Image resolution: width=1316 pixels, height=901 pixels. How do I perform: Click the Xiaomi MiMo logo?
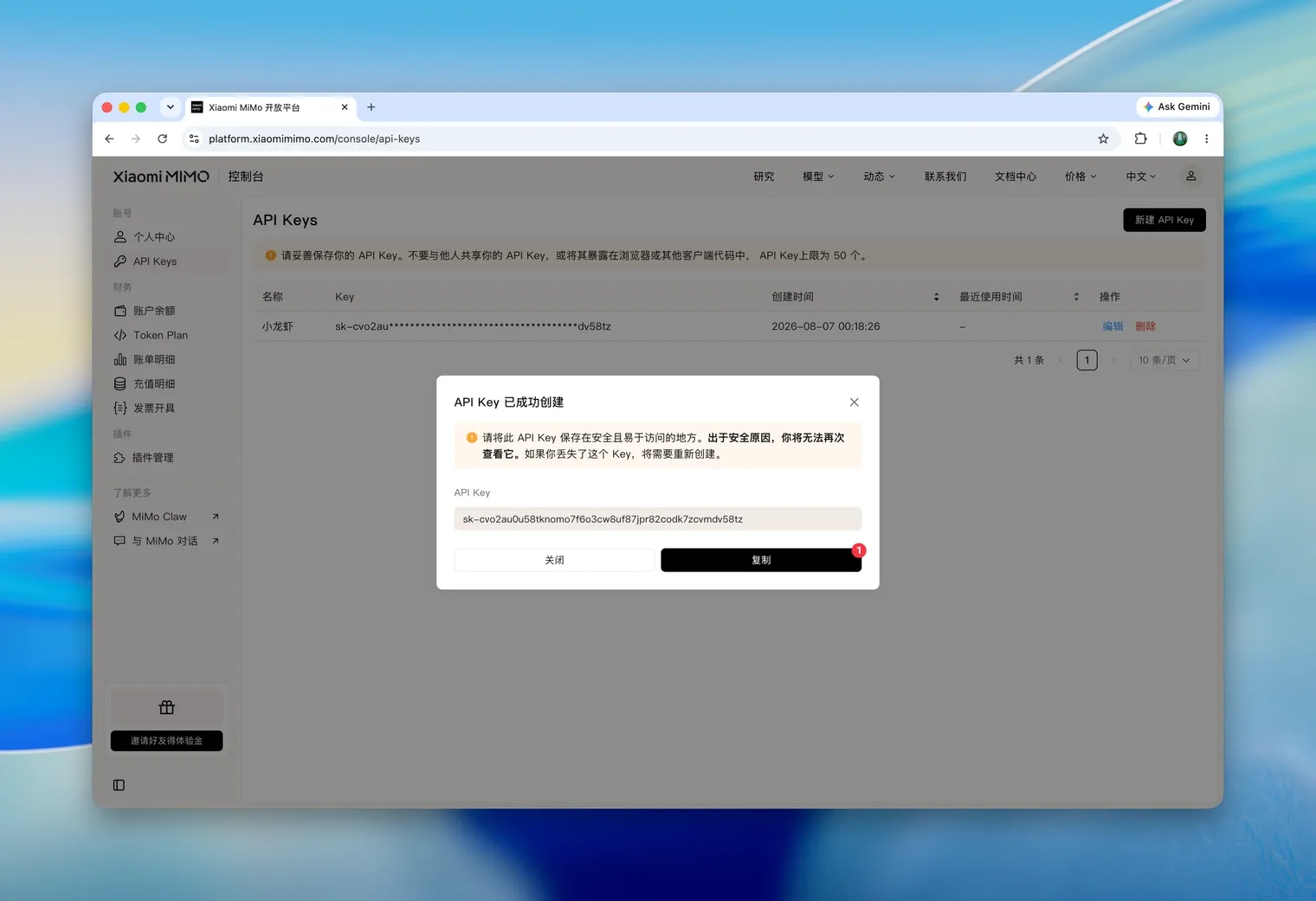(x=161, y=177)
